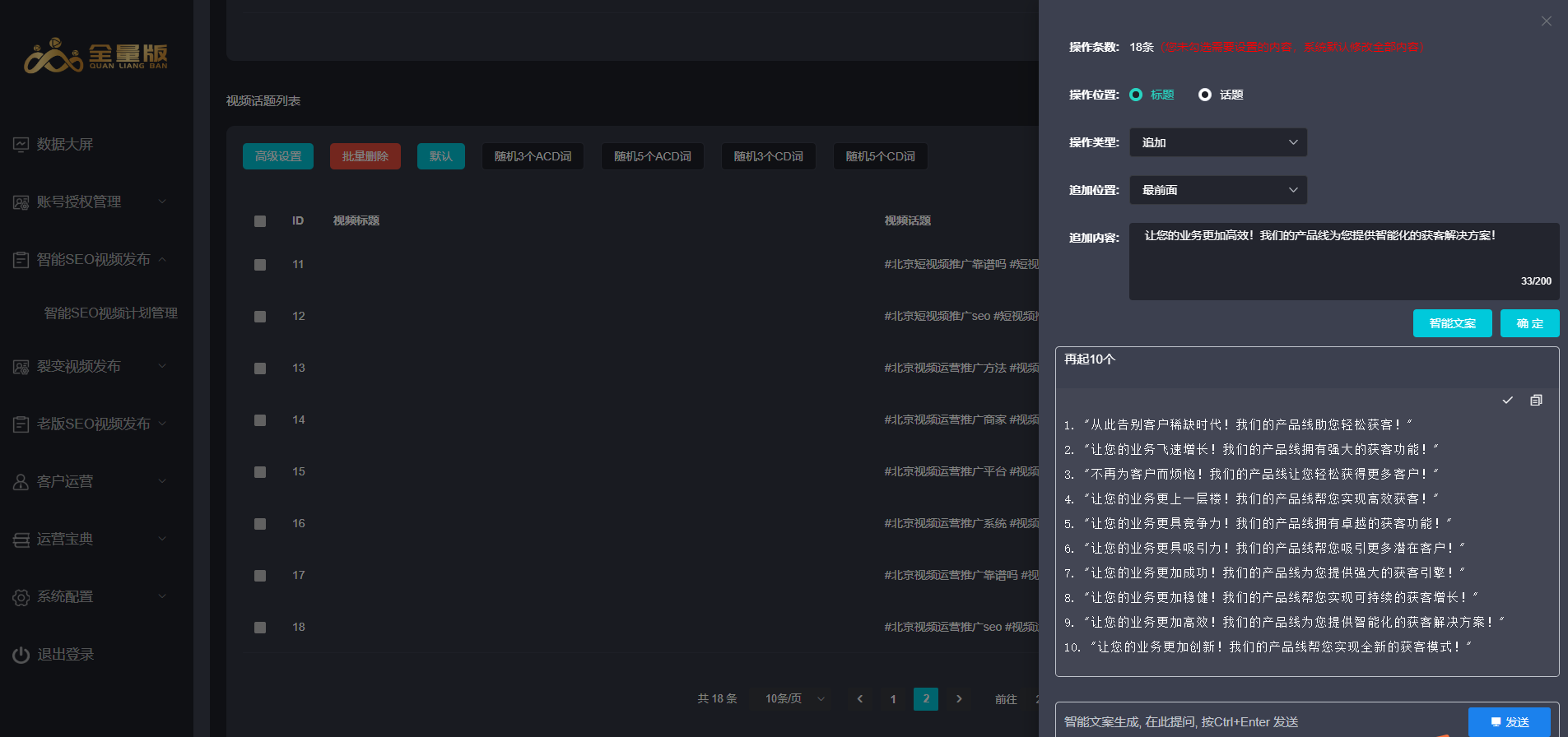Click the 确 定 button

[1530, 323]
